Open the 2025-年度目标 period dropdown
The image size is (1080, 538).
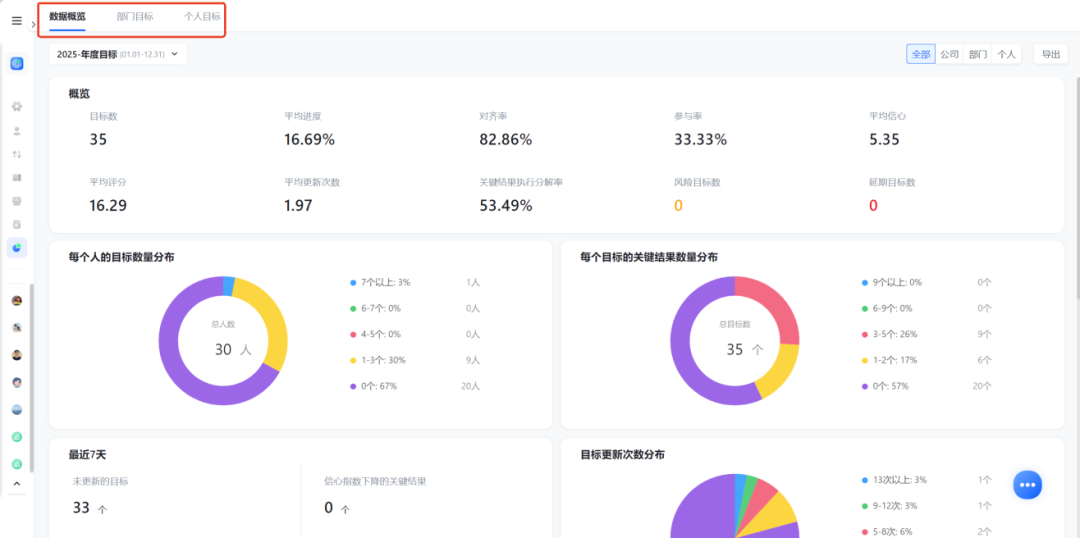(x=118, y=54)
